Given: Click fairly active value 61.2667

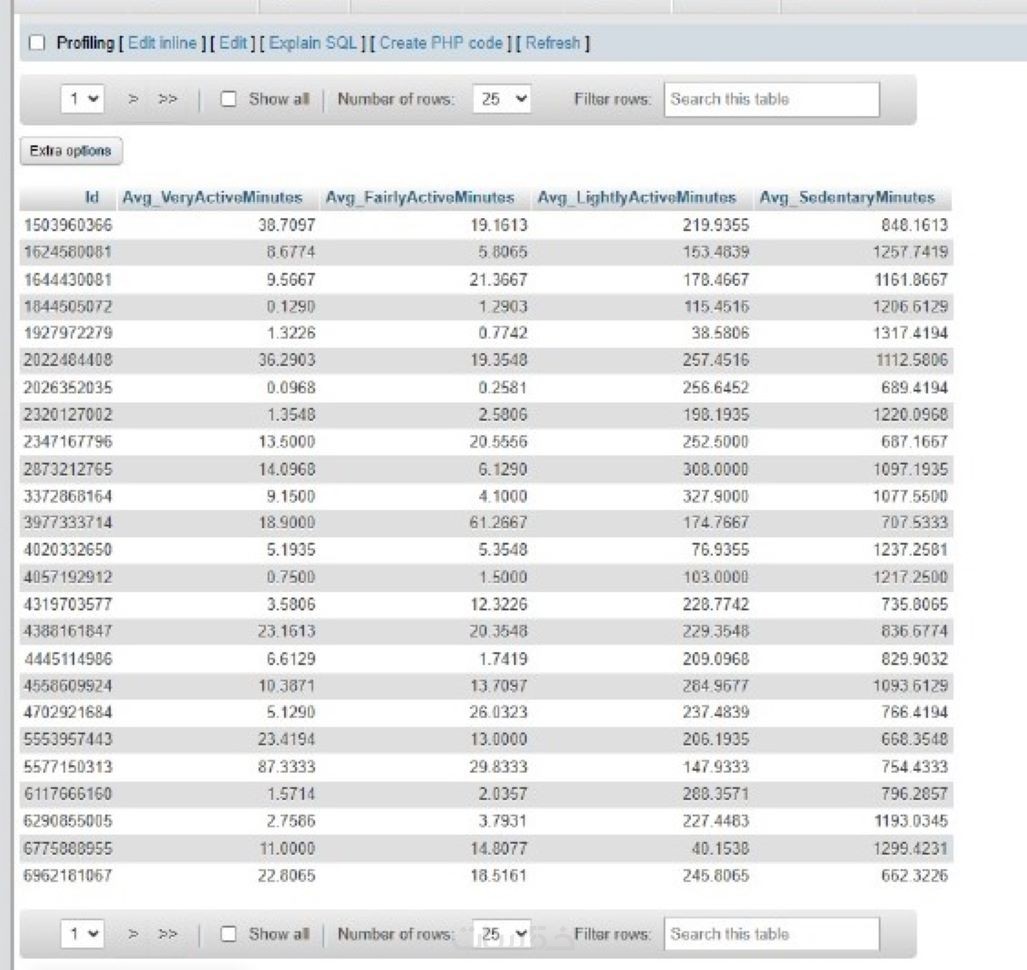Looking at the screenshot, I should pos(498,523).
